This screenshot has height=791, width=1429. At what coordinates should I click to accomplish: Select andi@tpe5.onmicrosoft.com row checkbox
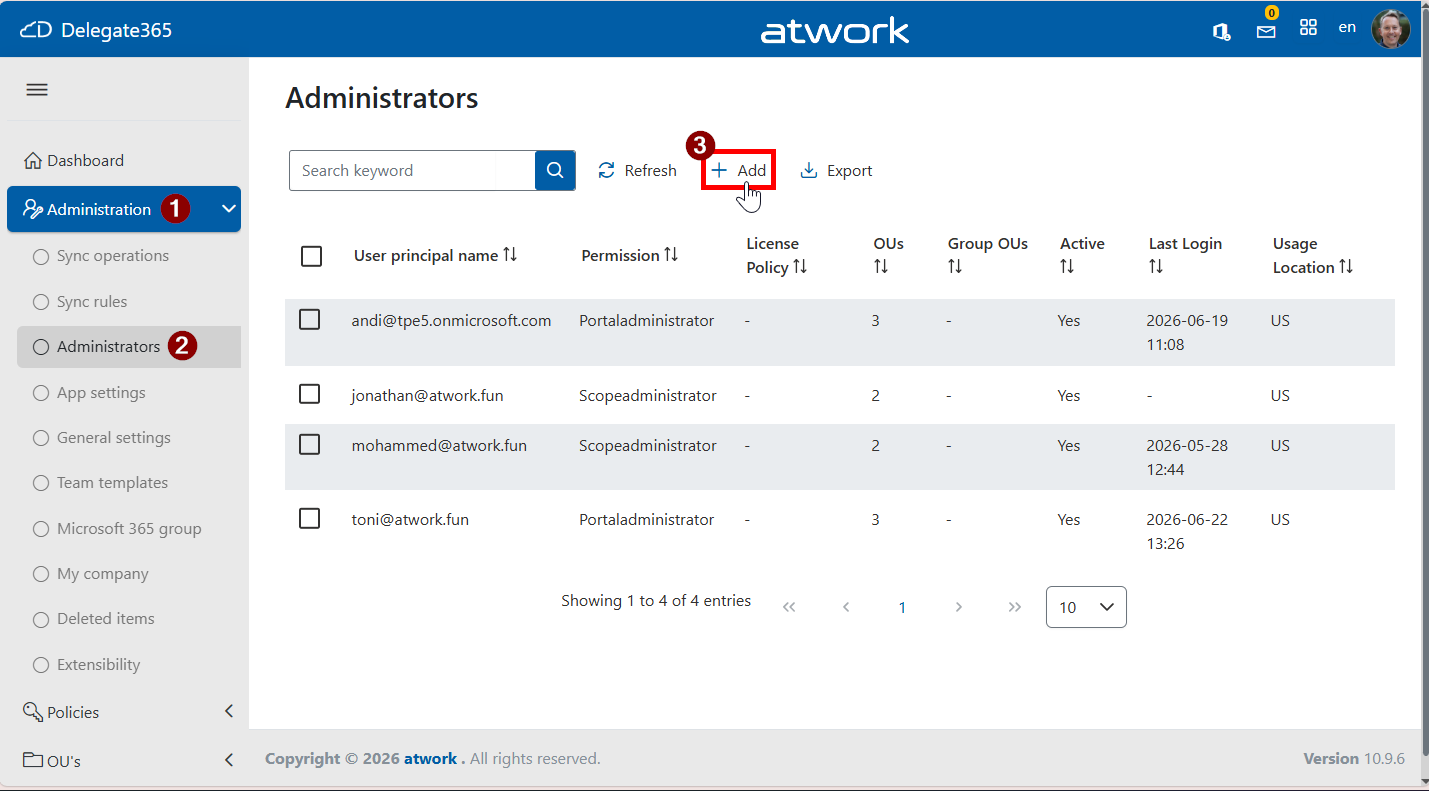click(310, 319)
